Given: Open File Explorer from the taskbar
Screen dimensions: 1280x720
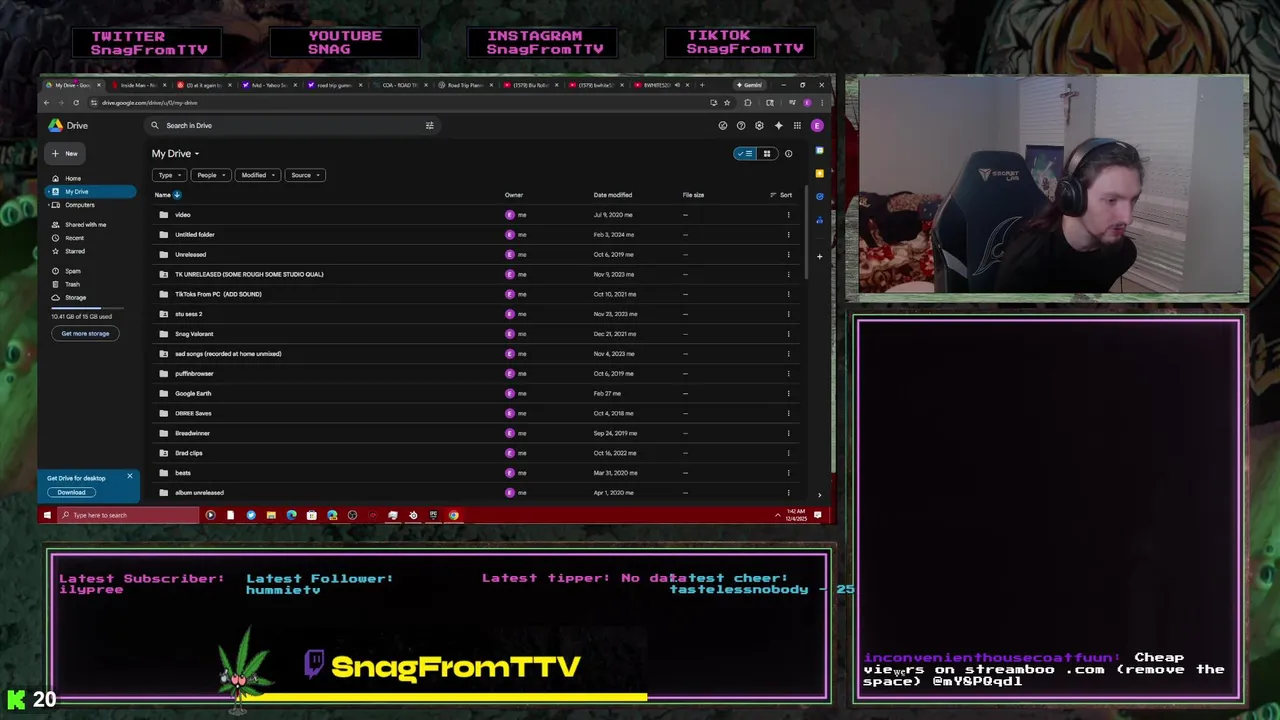Looking at the screenshot, I should point(271,515).
